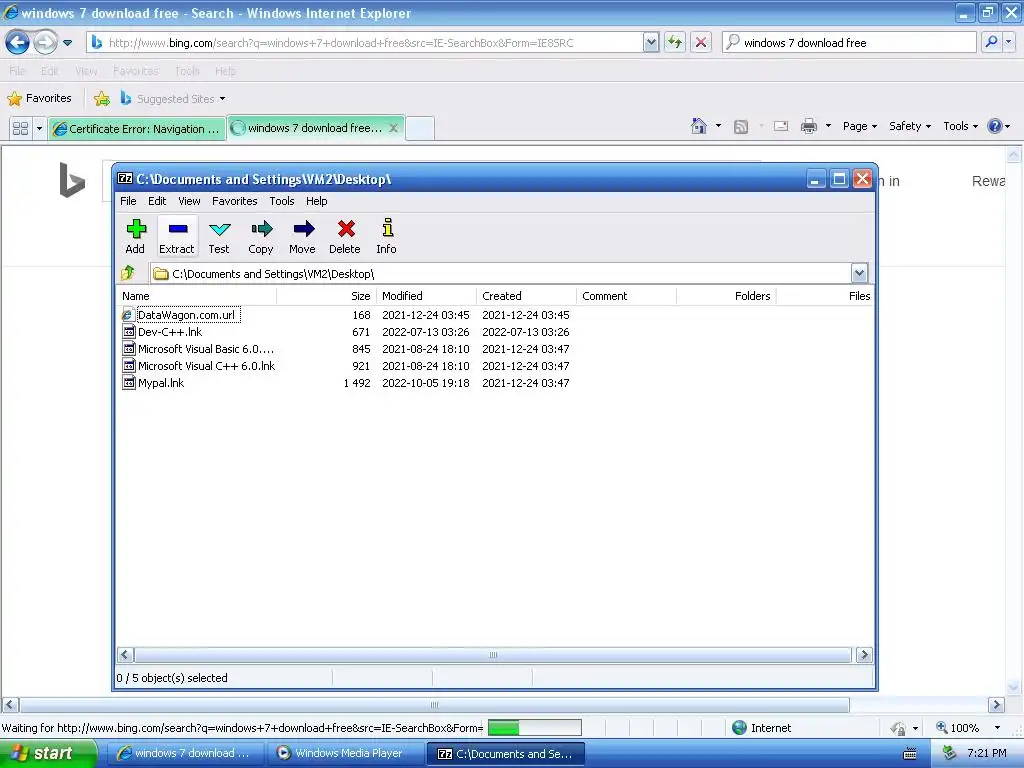
Task: Open recent pages dropdown arrow
Action: 67,43
